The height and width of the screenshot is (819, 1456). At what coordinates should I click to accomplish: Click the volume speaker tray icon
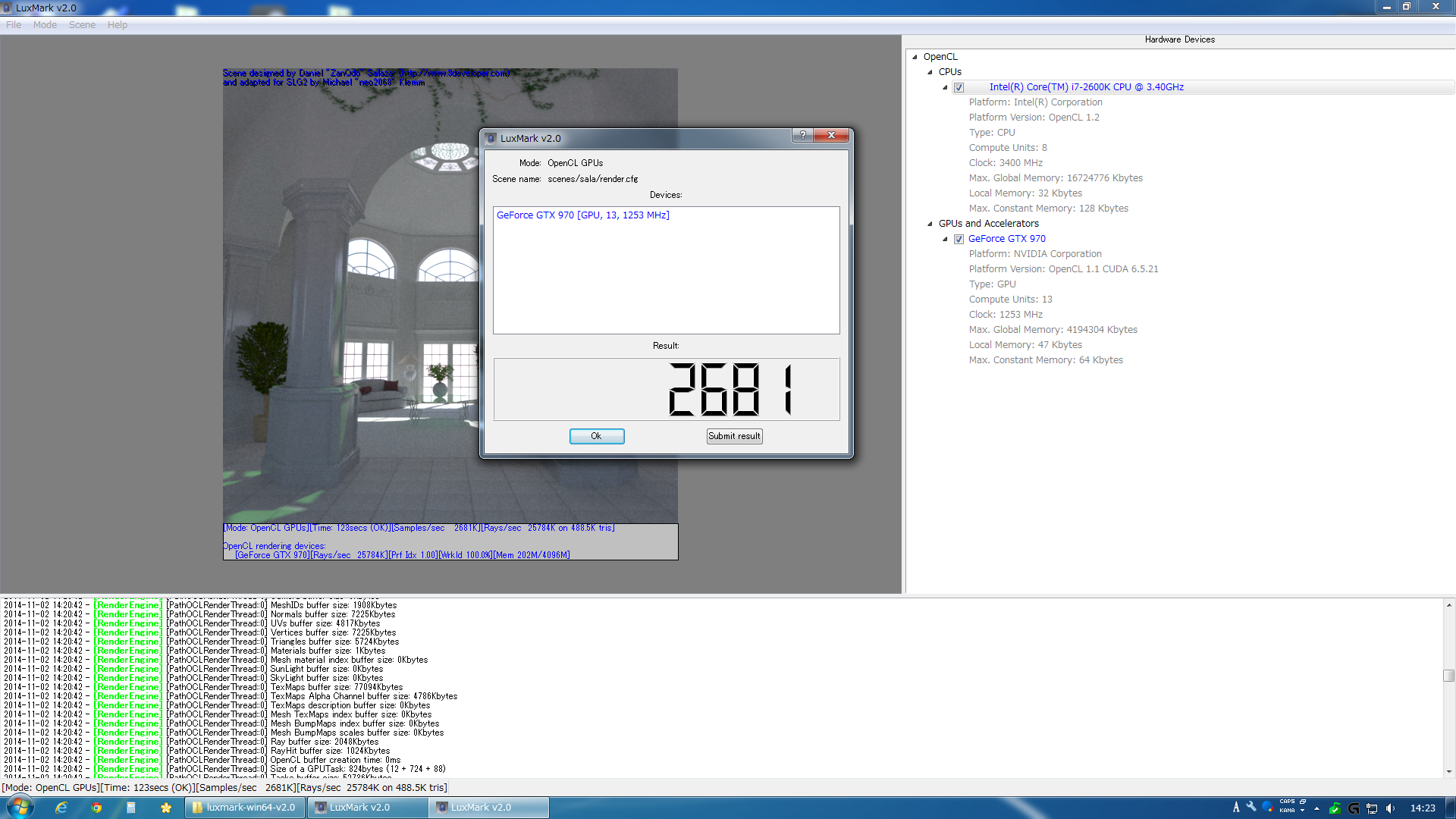click(1390, 808)
